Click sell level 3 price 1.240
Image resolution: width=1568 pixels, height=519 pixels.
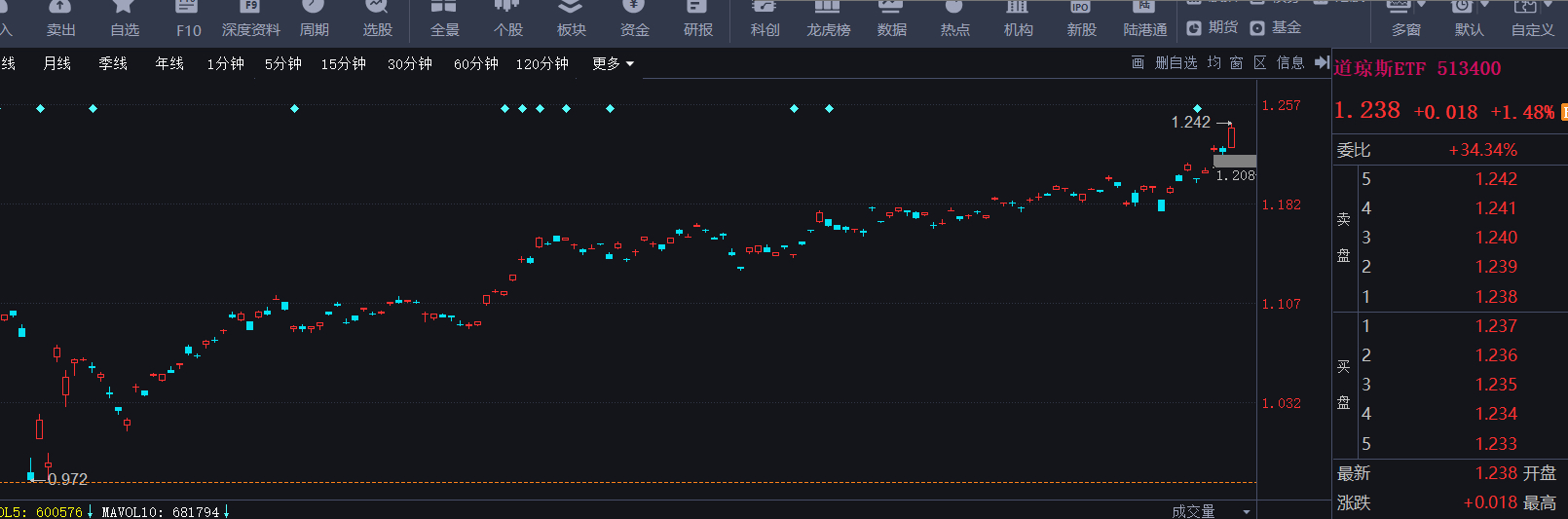pos(1496,238)
